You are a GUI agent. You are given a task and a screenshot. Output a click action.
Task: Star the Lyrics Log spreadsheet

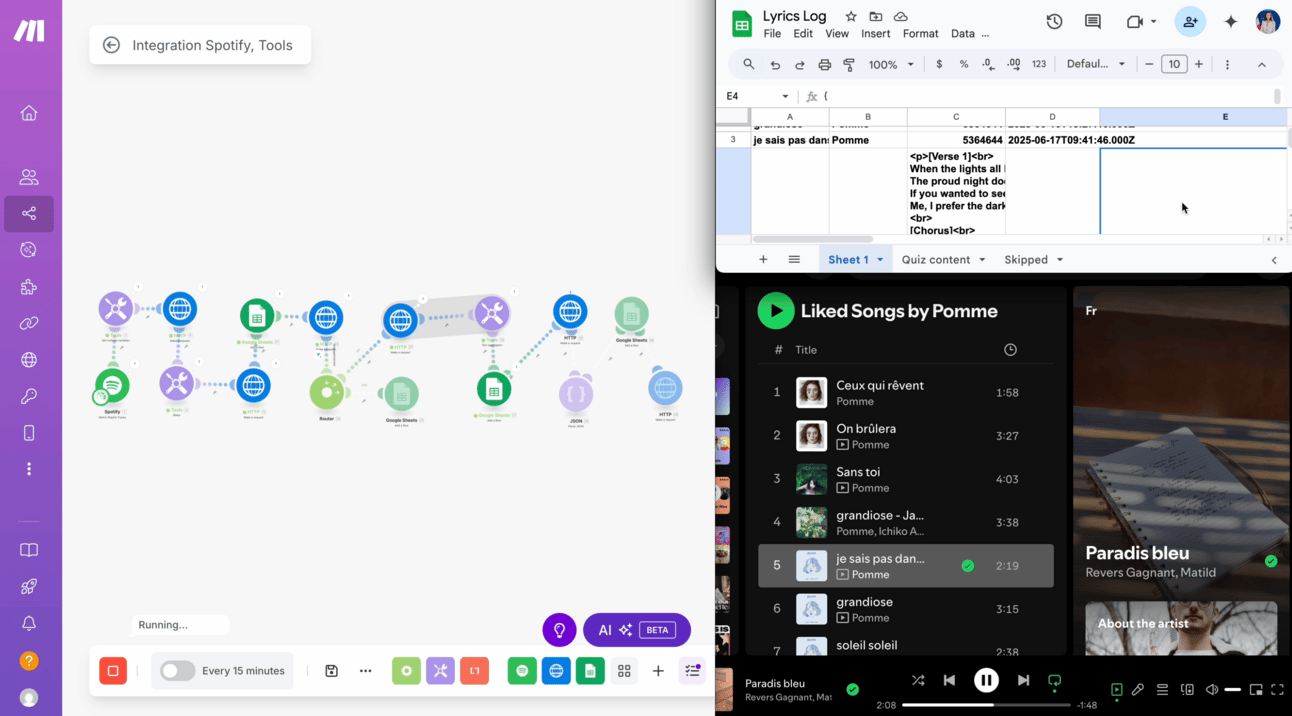coord(851,16)
